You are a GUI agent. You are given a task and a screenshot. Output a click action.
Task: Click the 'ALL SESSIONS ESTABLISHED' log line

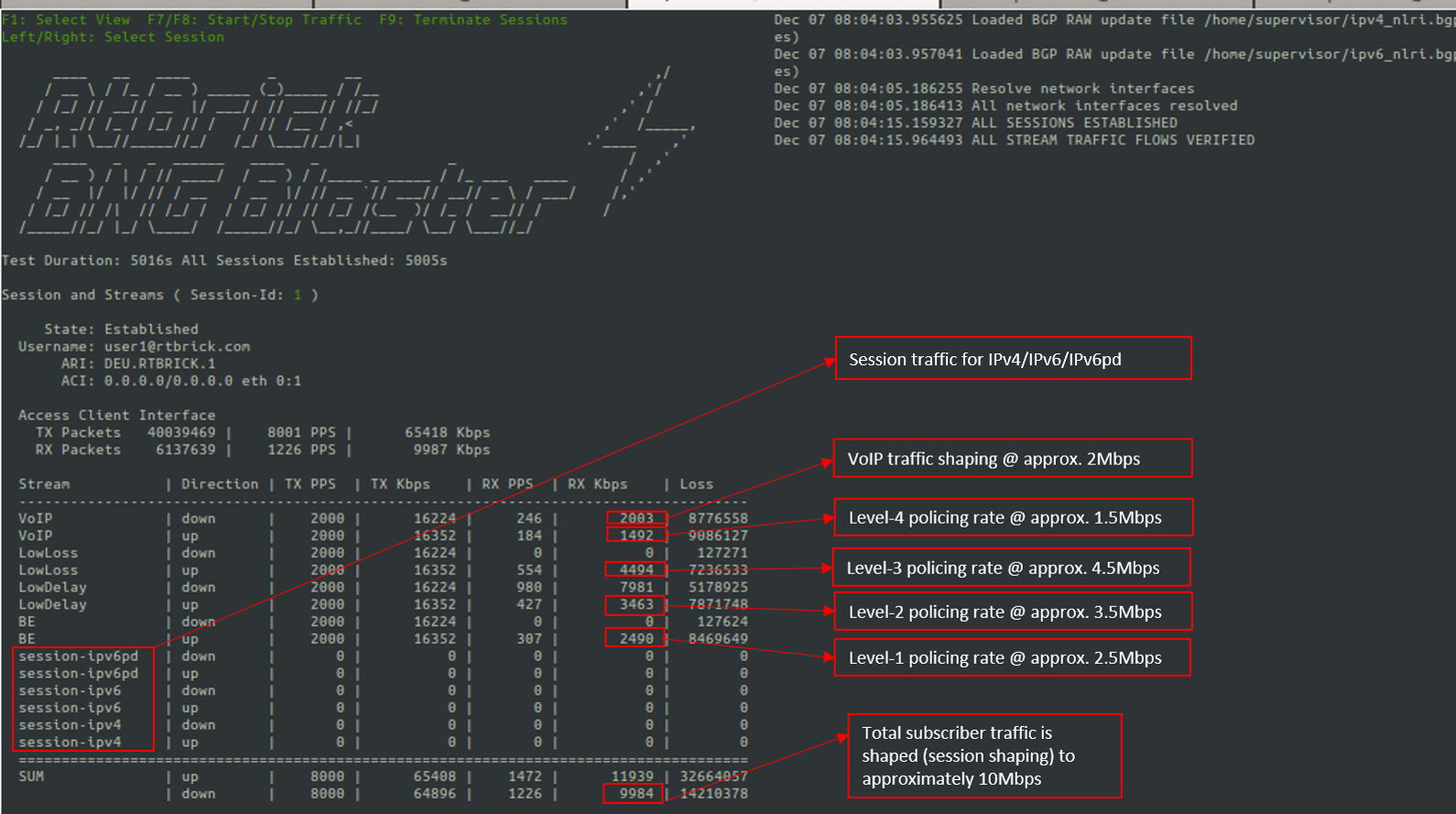[975, 123]
